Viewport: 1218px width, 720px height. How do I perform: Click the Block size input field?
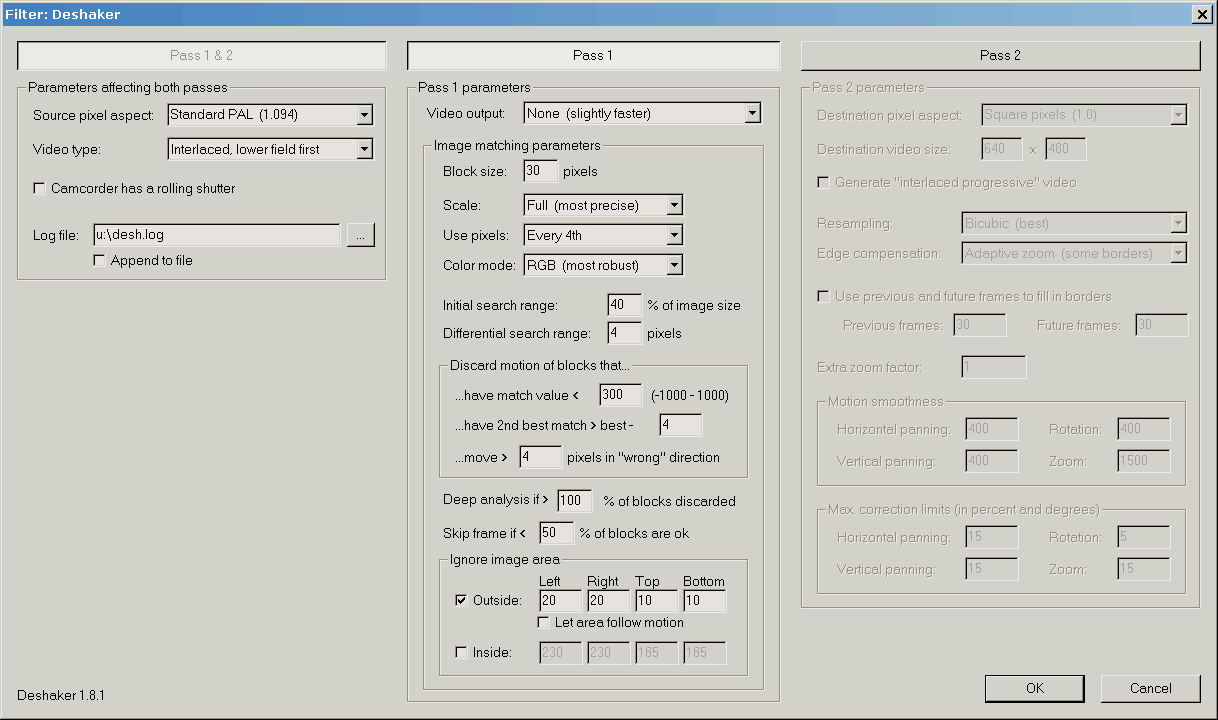click(x=540, y=171)
